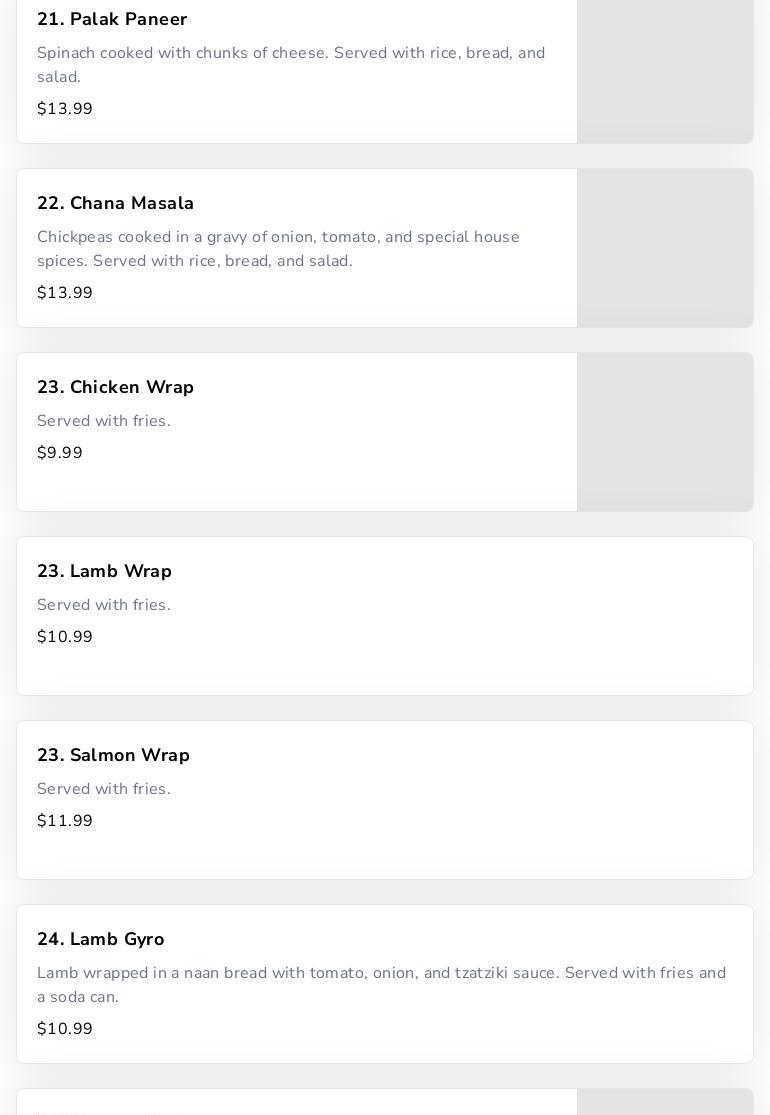Click the Salmon Wrap $11.99 price
The height and width of the screenshot is (1115, 770).
click(65, 821)
